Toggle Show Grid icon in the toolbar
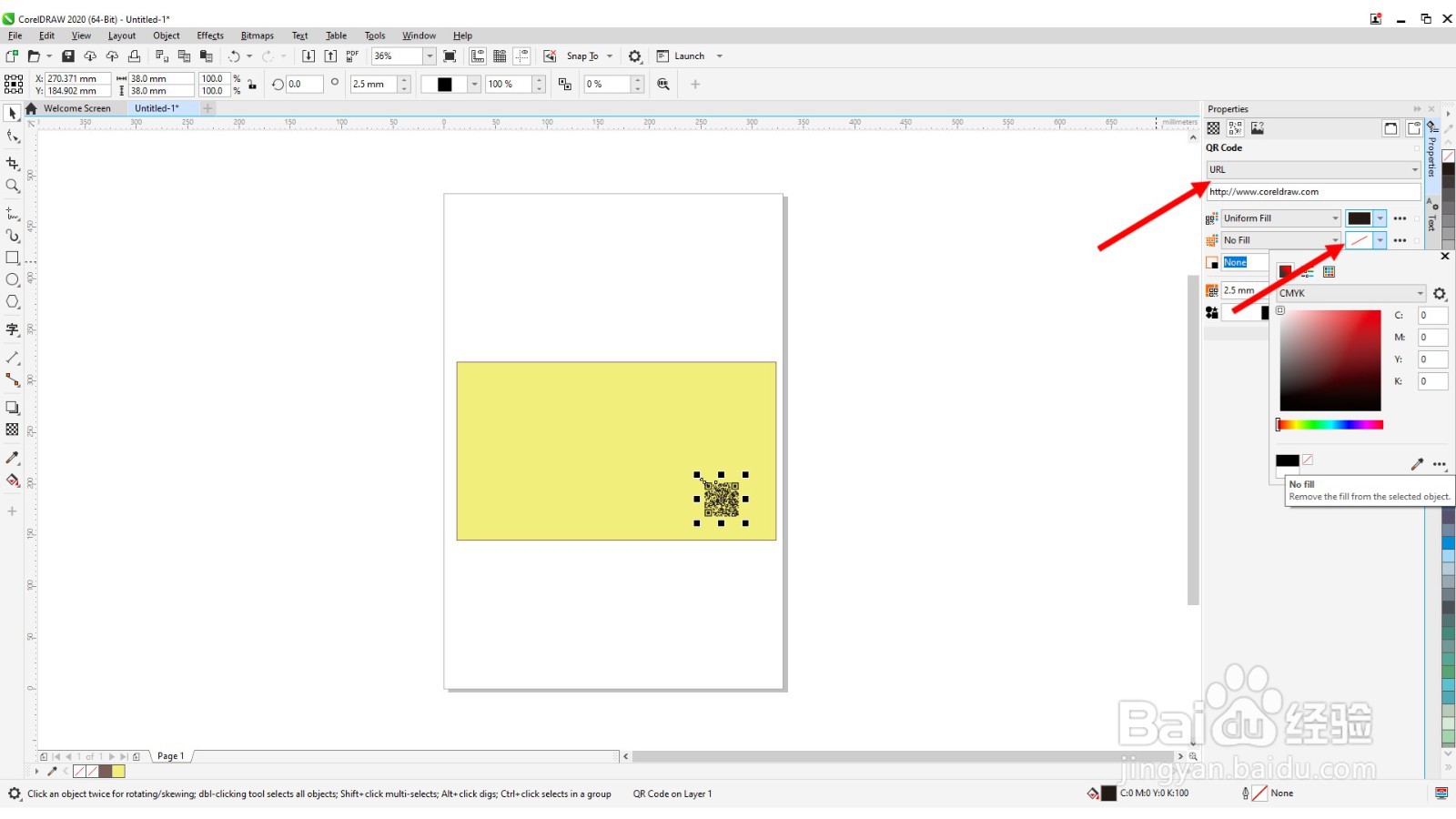Image resolution: width=1456 pixels, height=819 pixels. click(500, 56)
